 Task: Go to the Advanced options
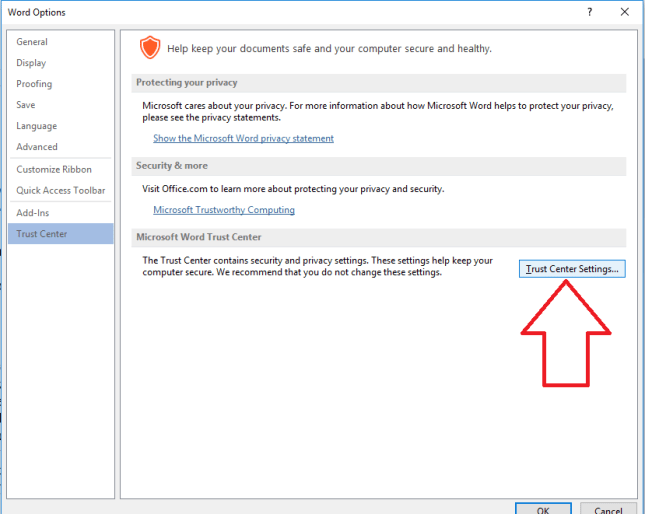click(37, 147)
